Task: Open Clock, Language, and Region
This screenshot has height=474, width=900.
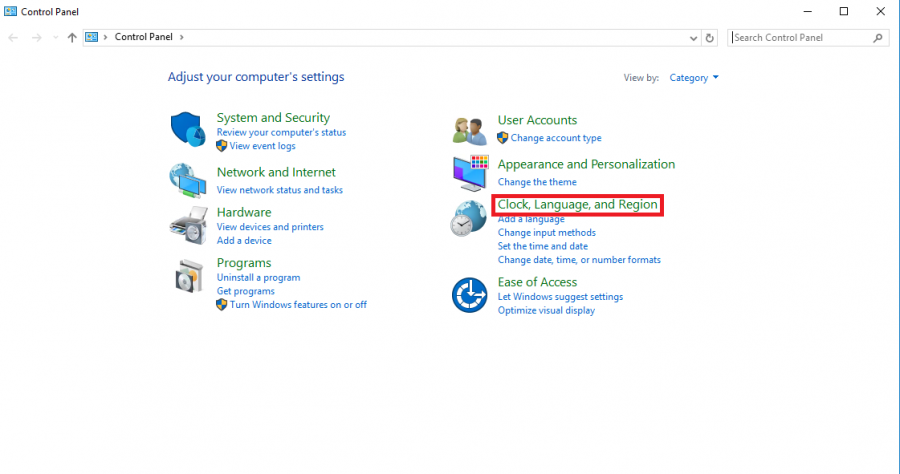Action: pyautogui.click(x=577, y=204)
